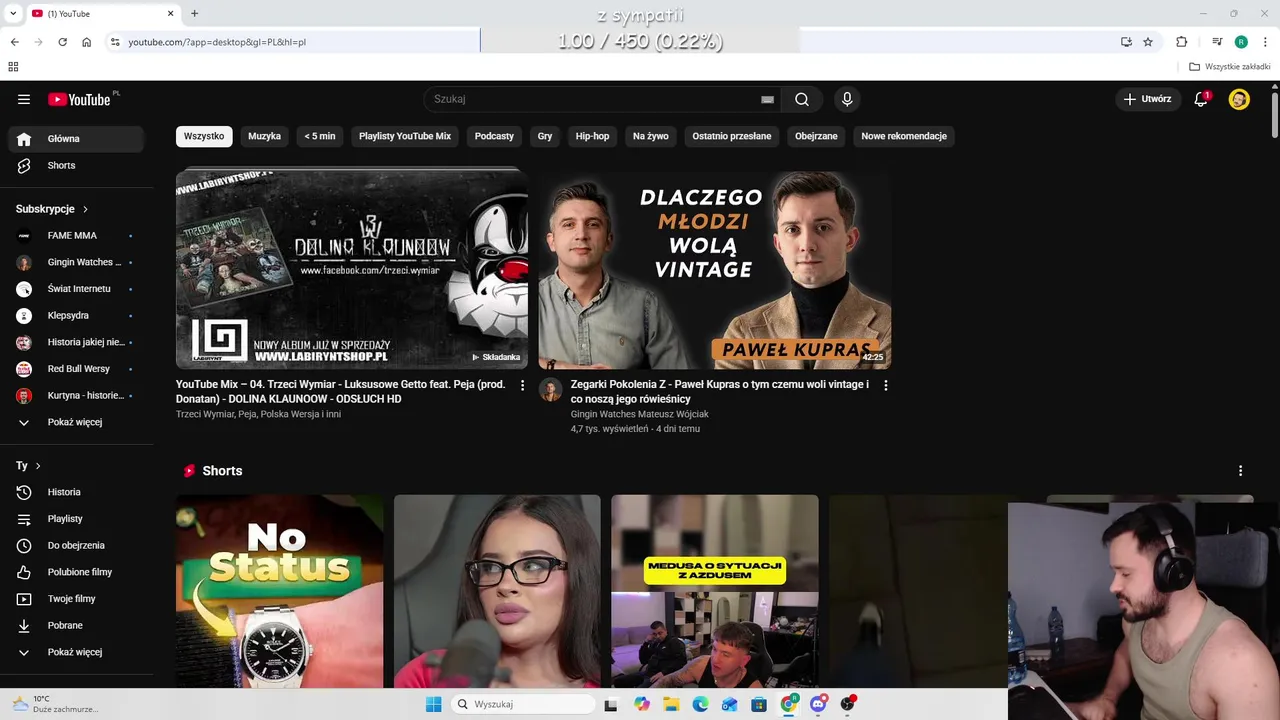Image resolution: width=1280 pixels, height=720 pixels.
Task: Open the Shorts shelf options menu
Action: pyautogui.click(x=1240, y=471)
